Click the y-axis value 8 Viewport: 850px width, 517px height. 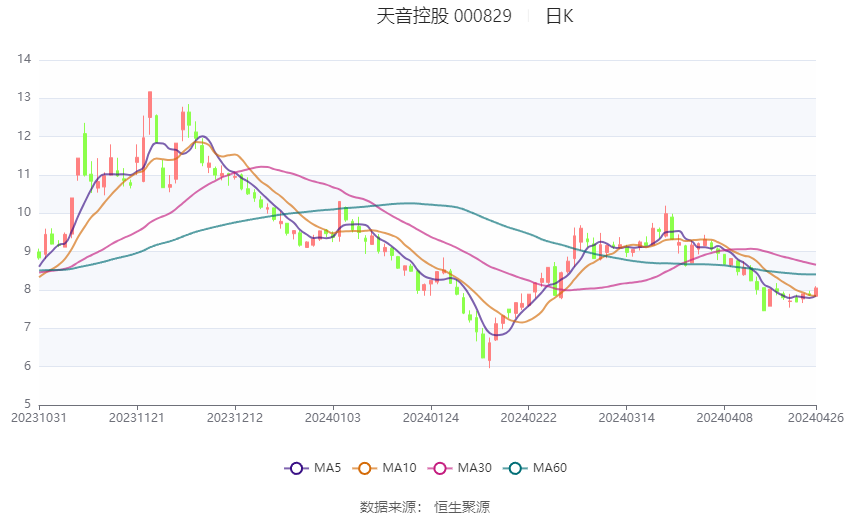click(27, 289)
